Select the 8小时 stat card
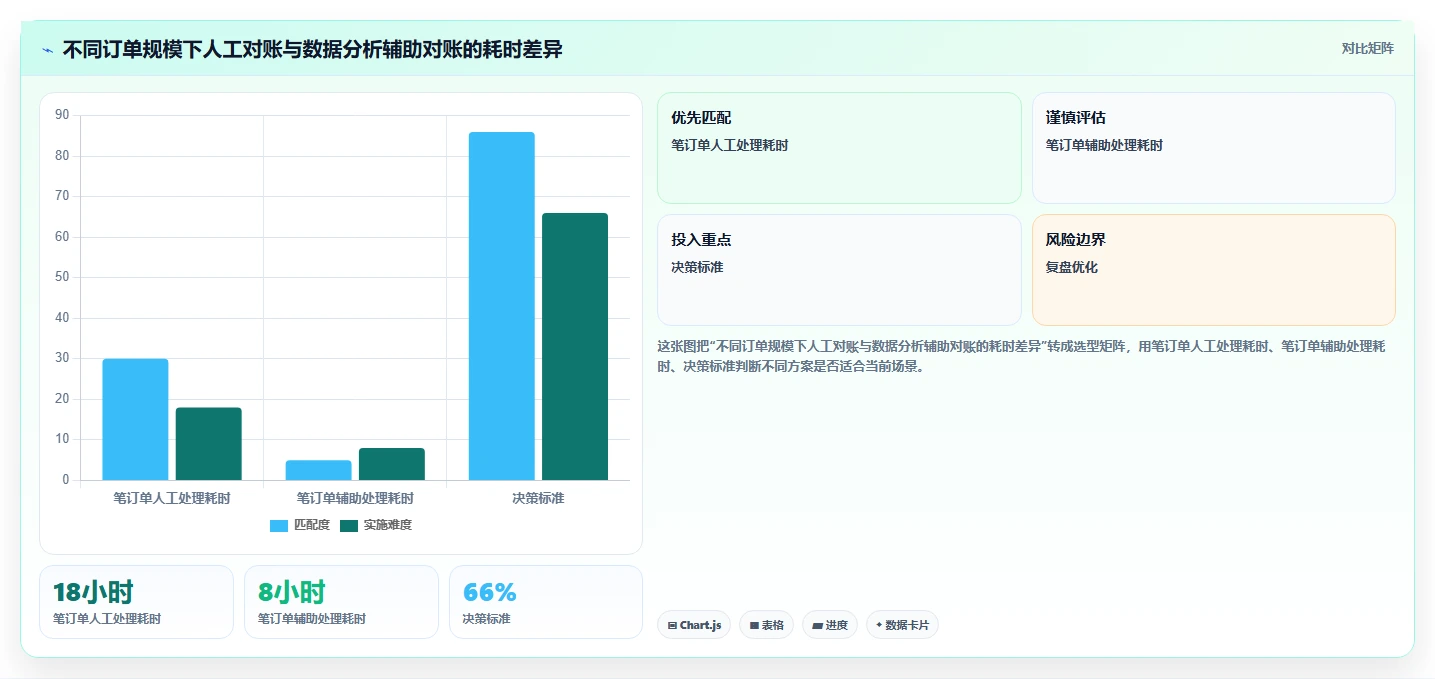The height and width of the screenshot is (679, 1435). (341, 602)
